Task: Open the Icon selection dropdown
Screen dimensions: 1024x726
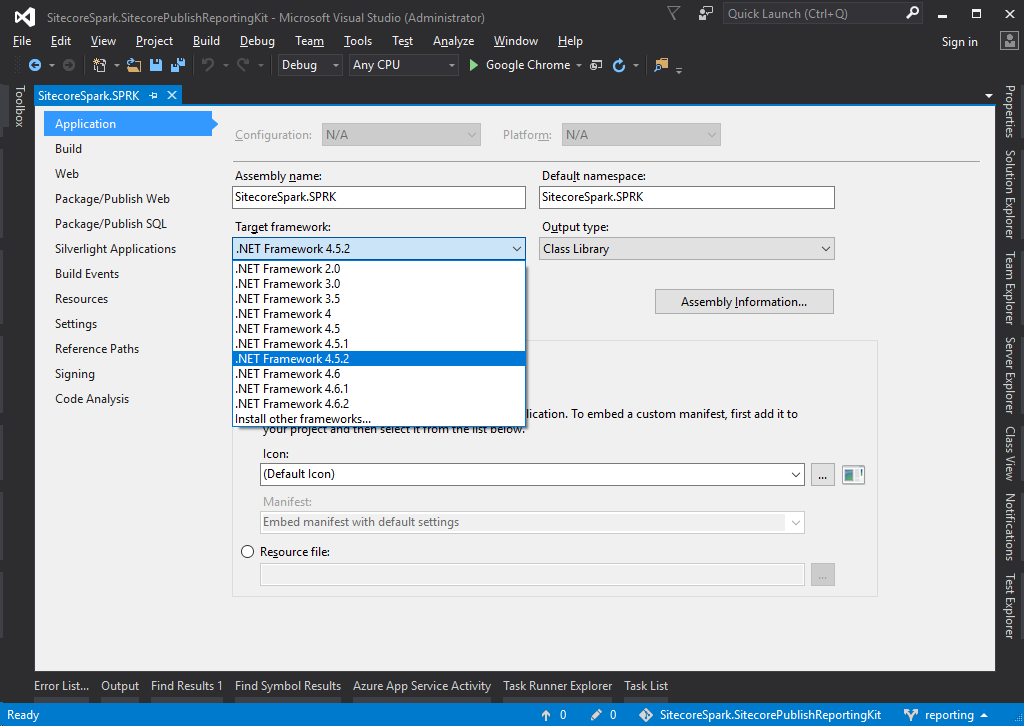Action: click(532, 475)
